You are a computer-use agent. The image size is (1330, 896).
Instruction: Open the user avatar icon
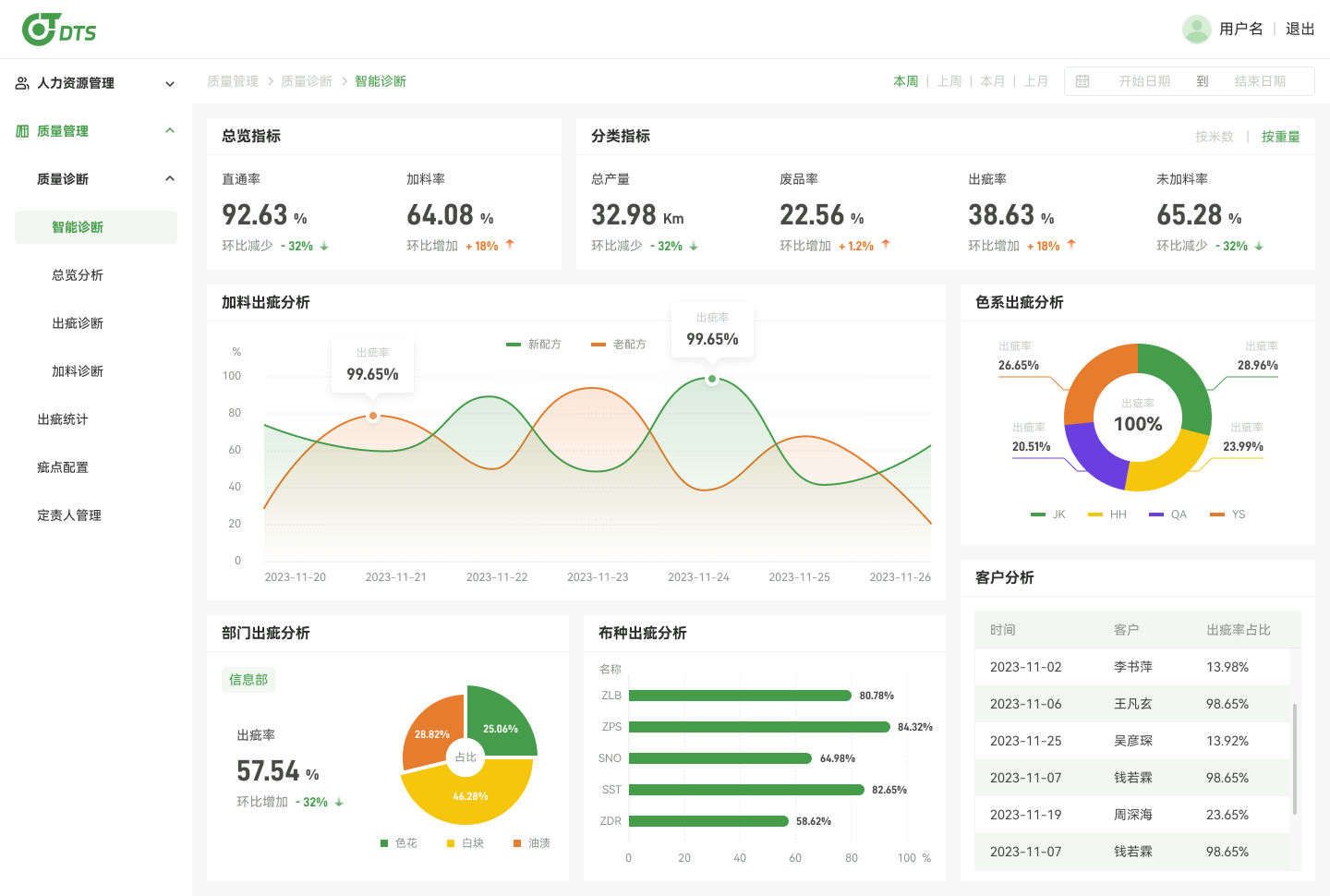[1197, 30]
